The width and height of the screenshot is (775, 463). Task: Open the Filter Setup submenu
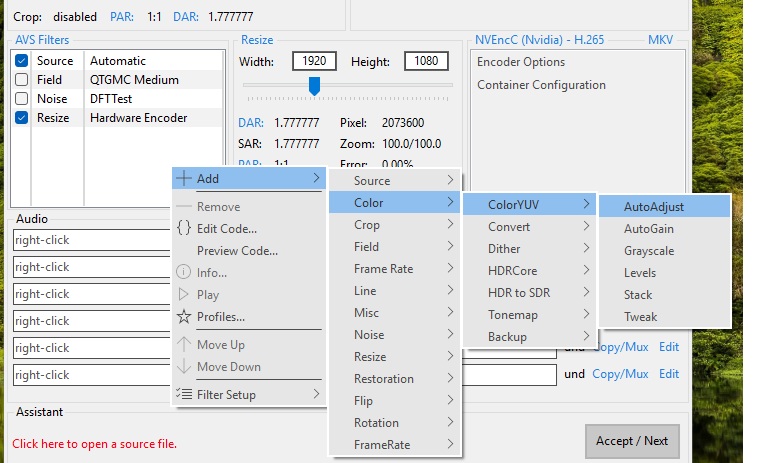(249, 394)
